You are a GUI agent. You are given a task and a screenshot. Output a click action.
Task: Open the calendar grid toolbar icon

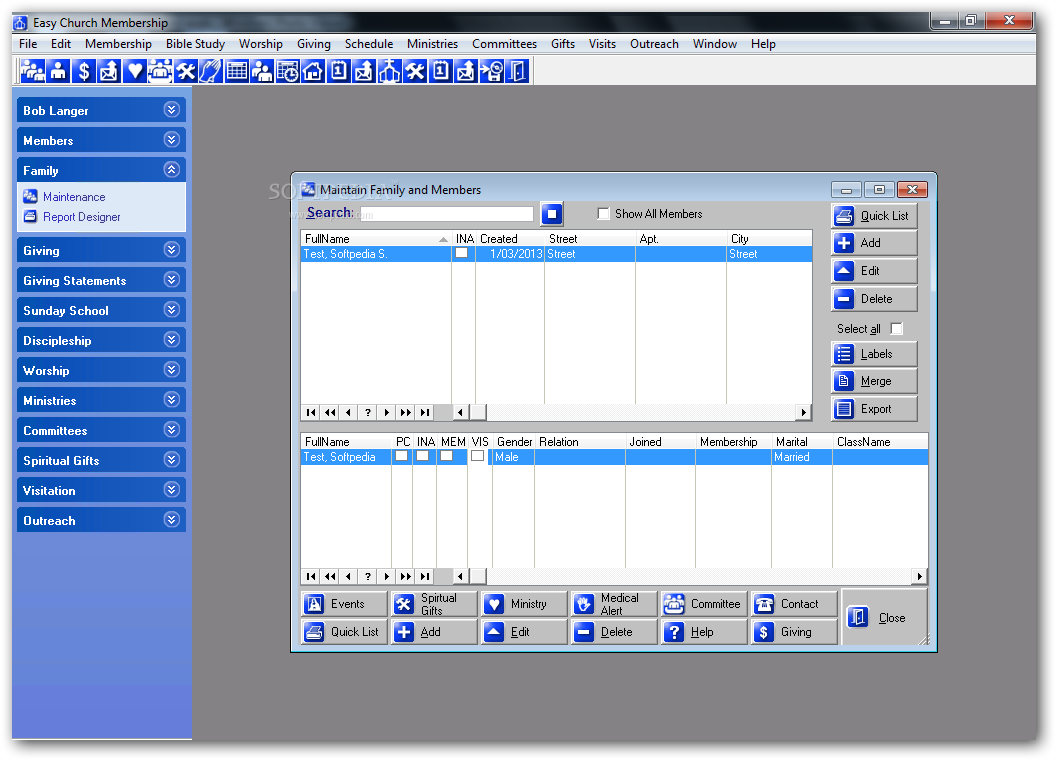(236, 71)
